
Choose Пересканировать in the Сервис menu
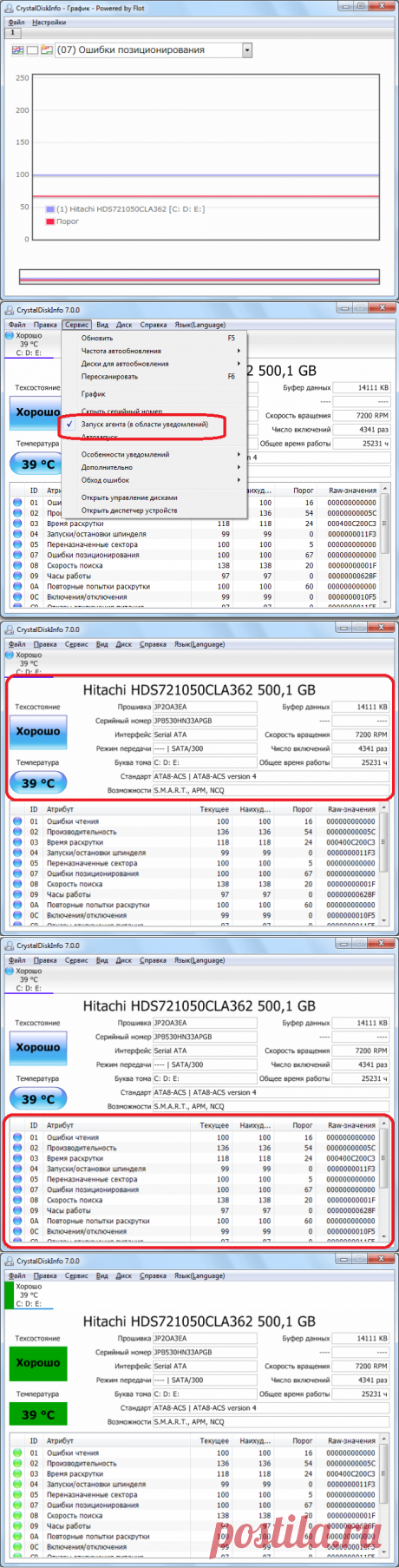click(x=109, y=377)
